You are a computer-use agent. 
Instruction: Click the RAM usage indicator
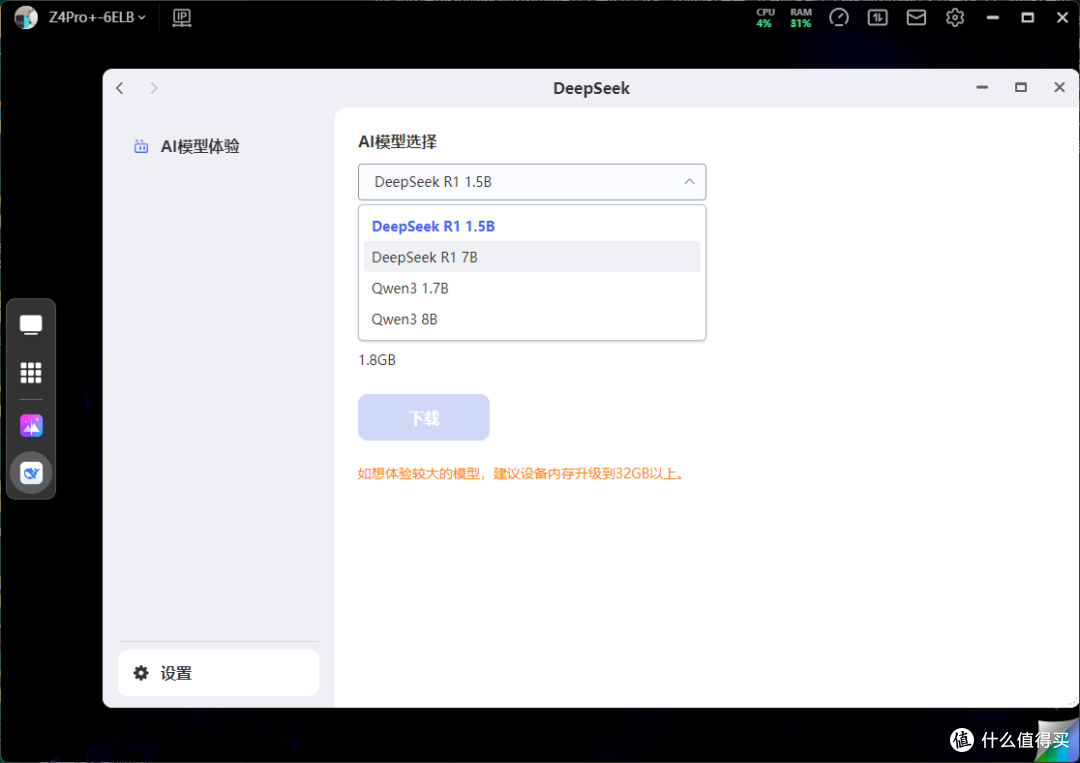[800, 18]
